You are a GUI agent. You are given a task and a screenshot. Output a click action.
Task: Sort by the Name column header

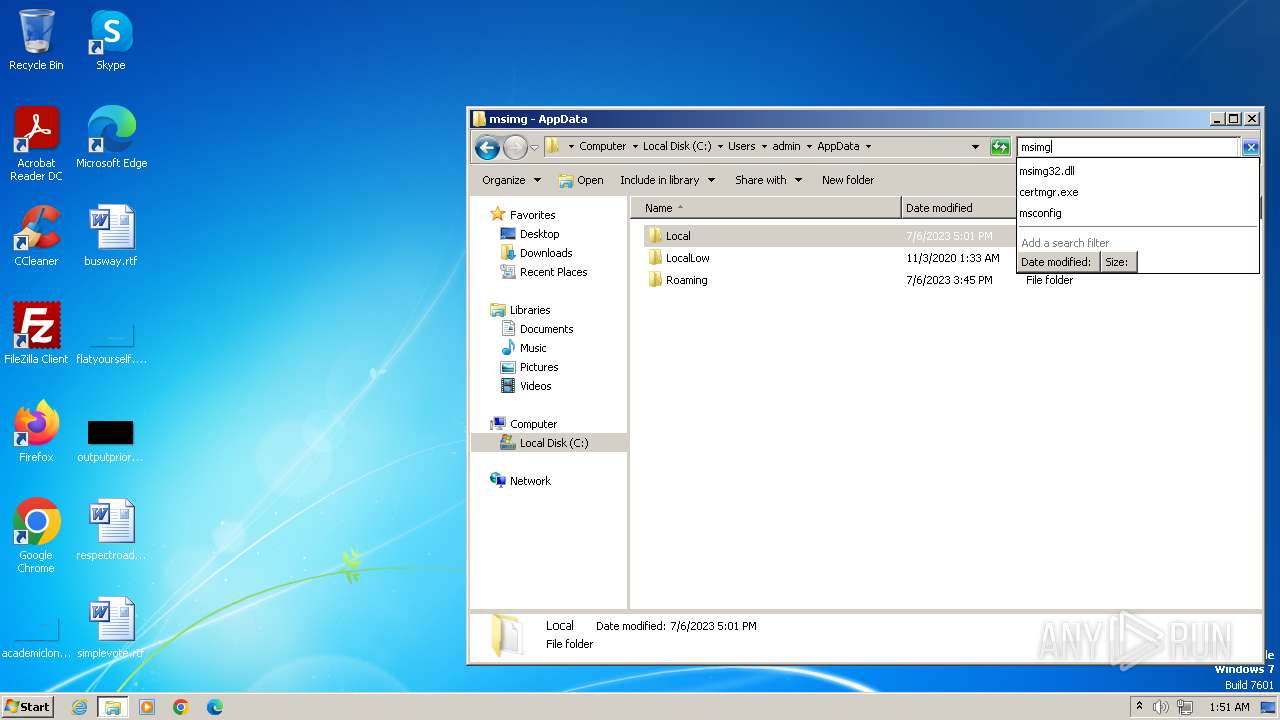pos(766,208)
